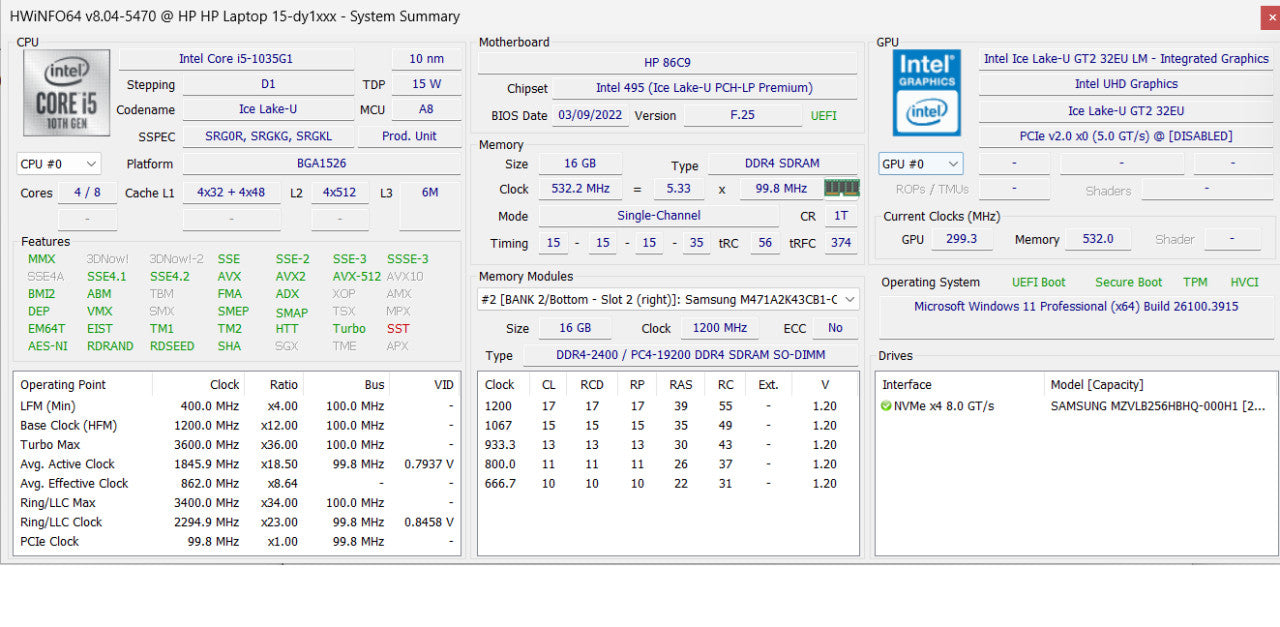This screenshot has width=1280, height=627.
Task: Click the AES-NI feature label
Action: click(x=48, y=346)
